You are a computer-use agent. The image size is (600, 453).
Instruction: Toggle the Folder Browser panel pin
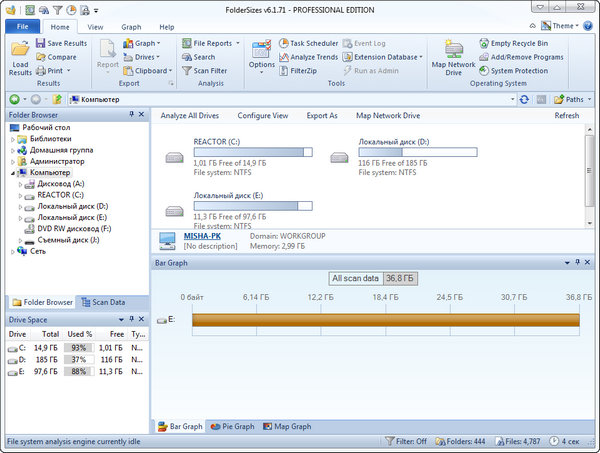coord(131,115)
